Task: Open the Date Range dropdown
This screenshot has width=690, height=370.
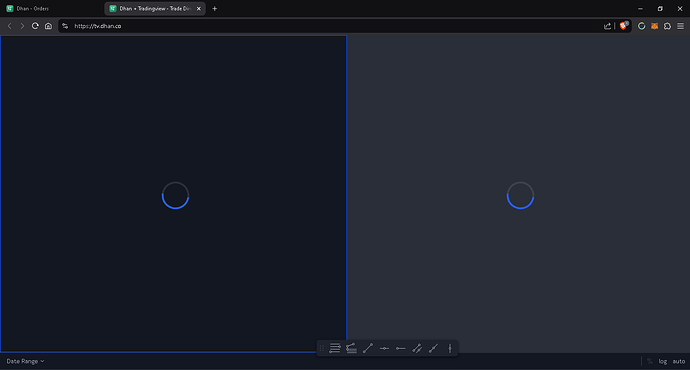Action: [25, 361]
